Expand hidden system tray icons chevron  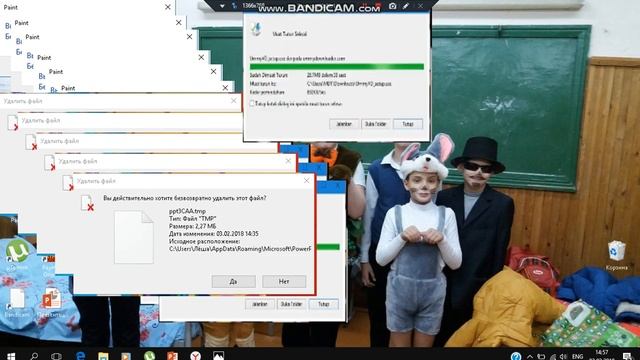(x=530, y=356)
